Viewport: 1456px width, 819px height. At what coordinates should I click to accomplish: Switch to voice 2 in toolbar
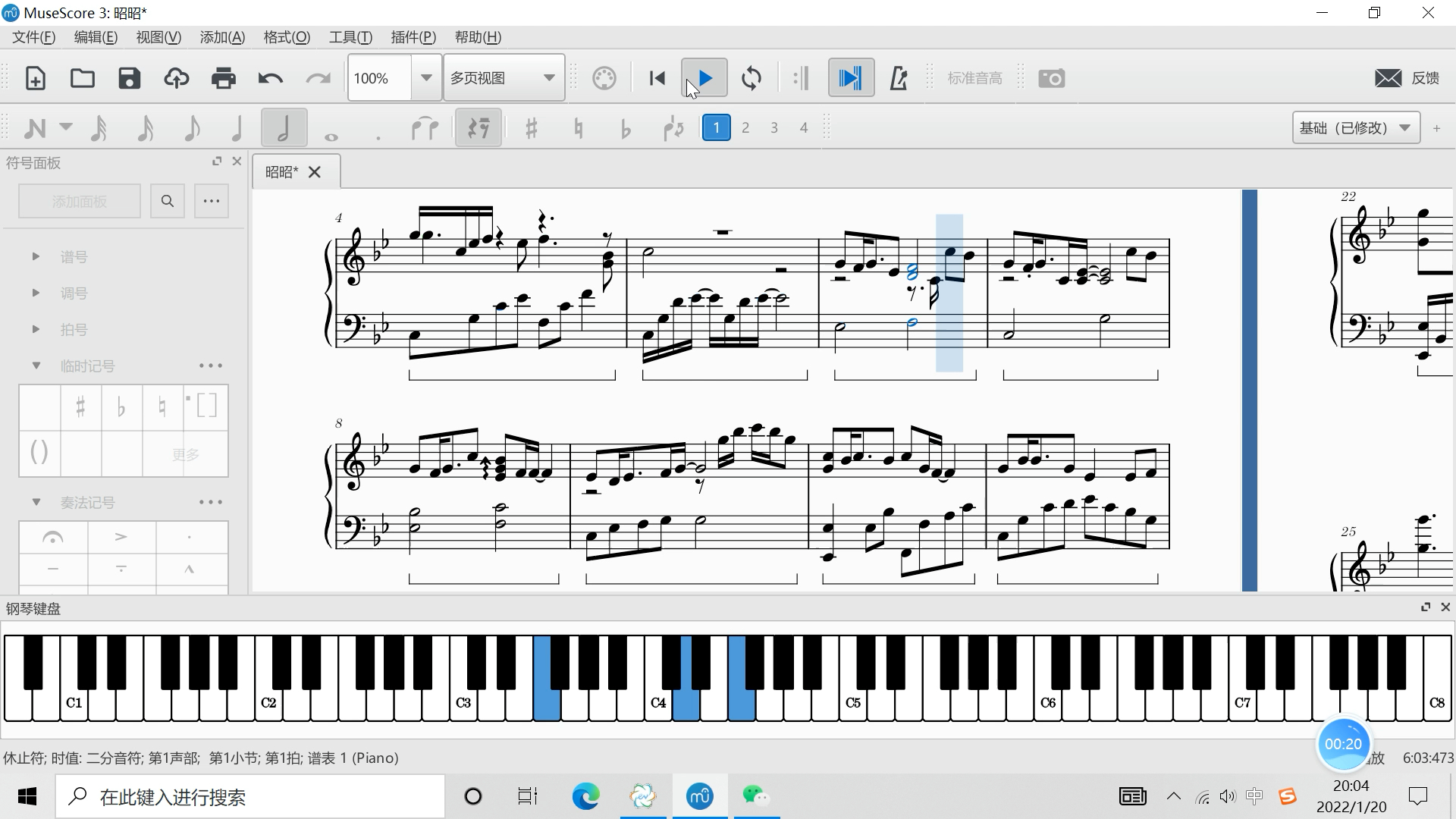click(x=745, y=127)
